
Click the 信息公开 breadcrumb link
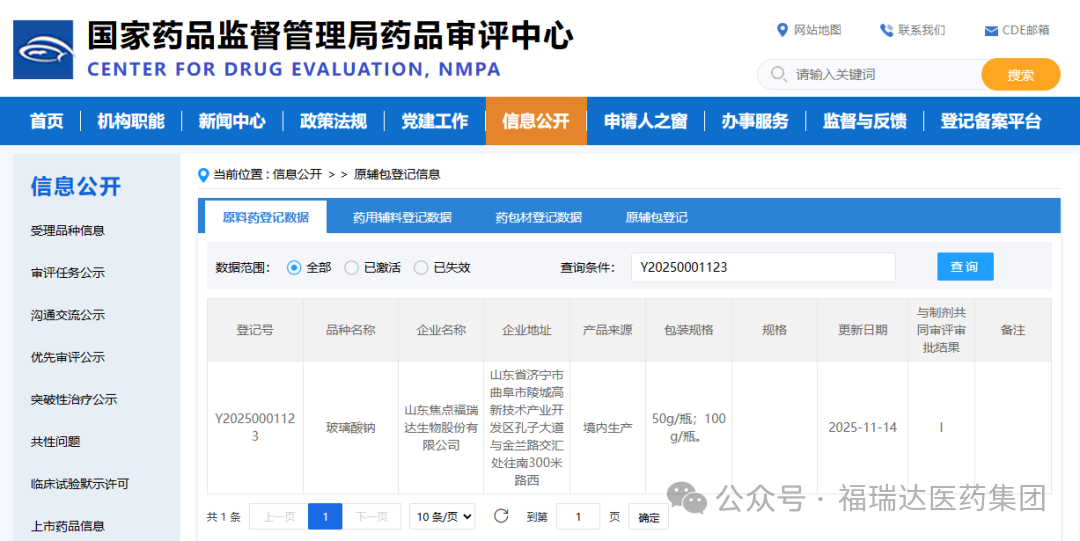[x=298, y=175]
